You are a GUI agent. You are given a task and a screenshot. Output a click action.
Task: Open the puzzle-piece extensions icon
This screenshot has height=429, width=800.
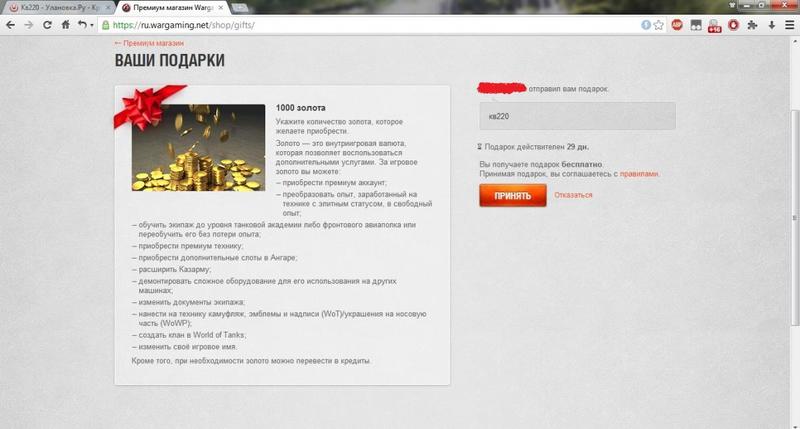(752, 25)
